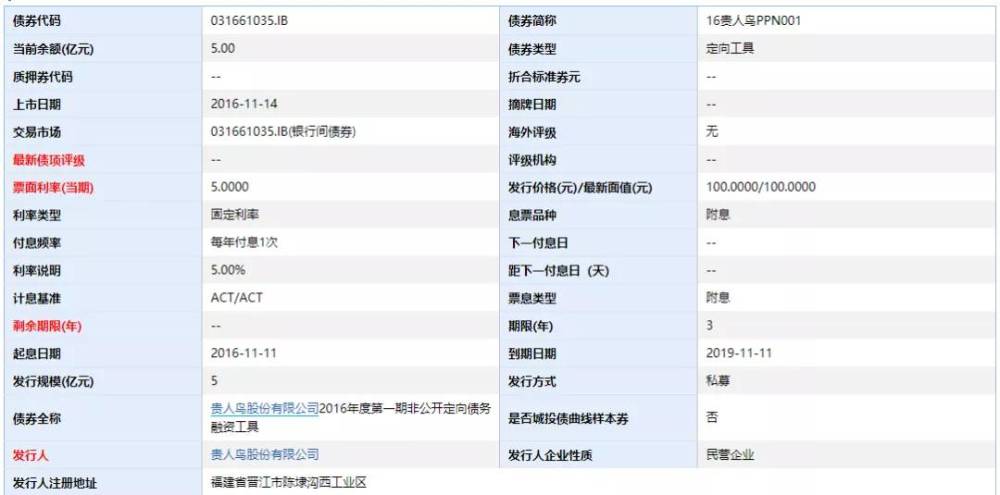Screen dimensions: 1000x495
Task: Select rate description value 5.00%
Action: (228, 270)
